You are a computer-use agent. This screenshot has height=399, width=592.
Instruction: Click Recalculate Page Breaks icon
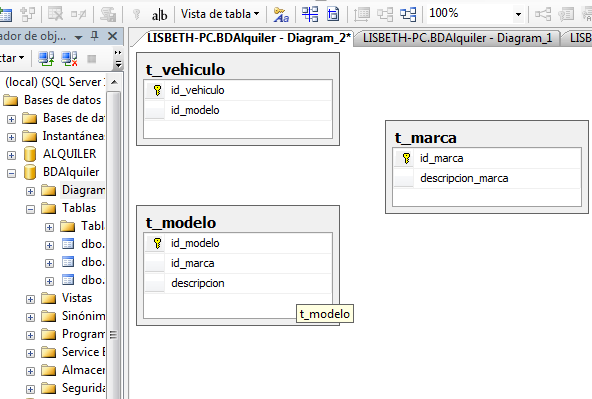click(333, 14)
